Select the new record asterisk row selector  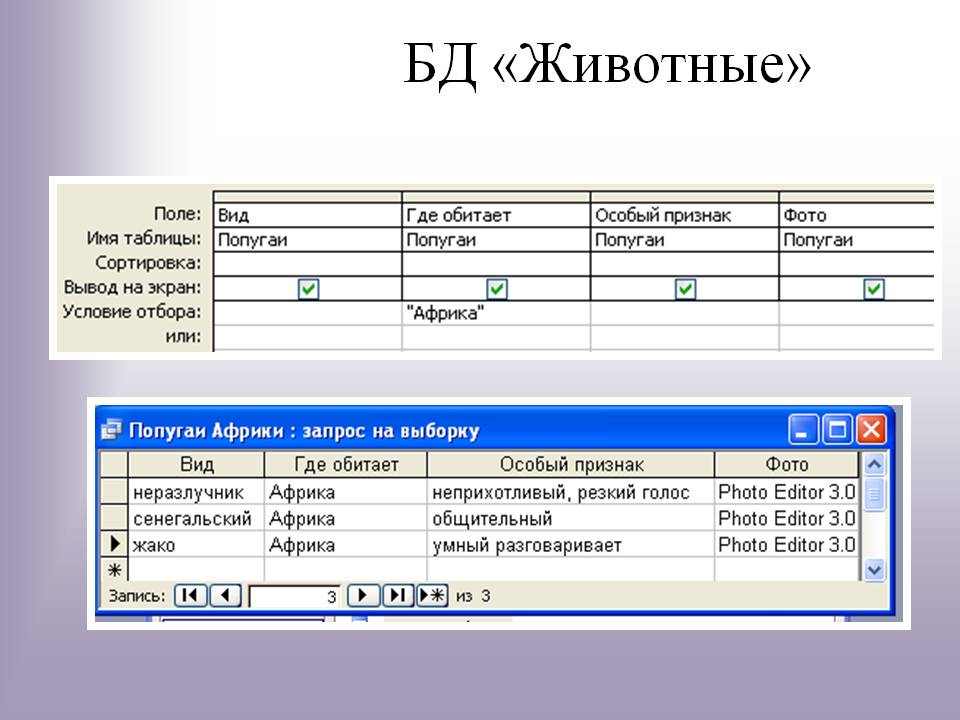point(114,570)
